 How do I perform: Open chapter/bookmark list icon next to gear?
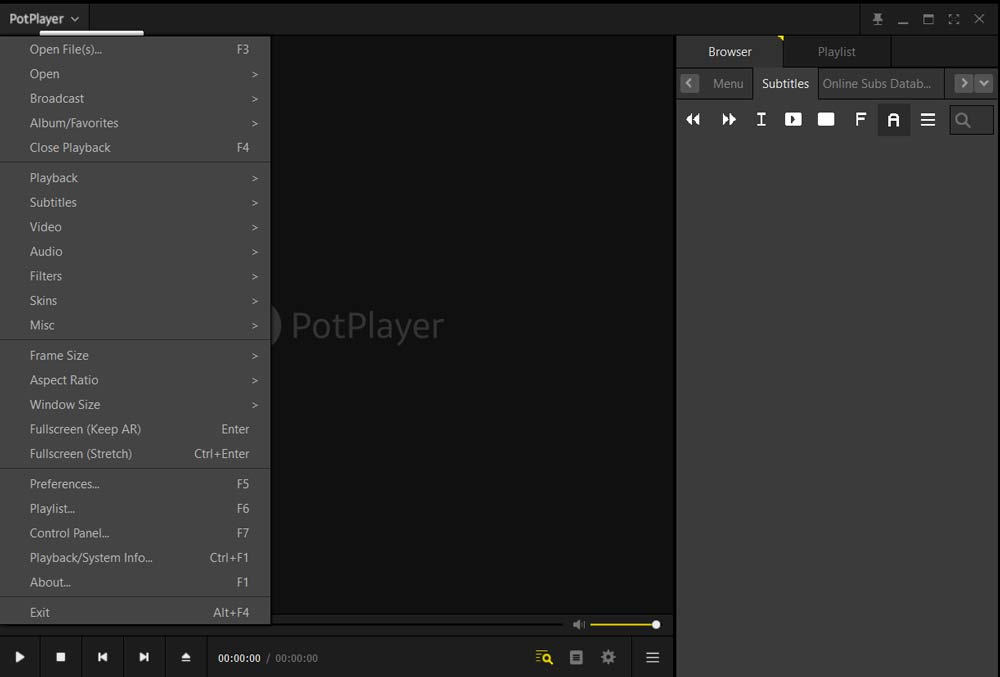click(576, 657)
